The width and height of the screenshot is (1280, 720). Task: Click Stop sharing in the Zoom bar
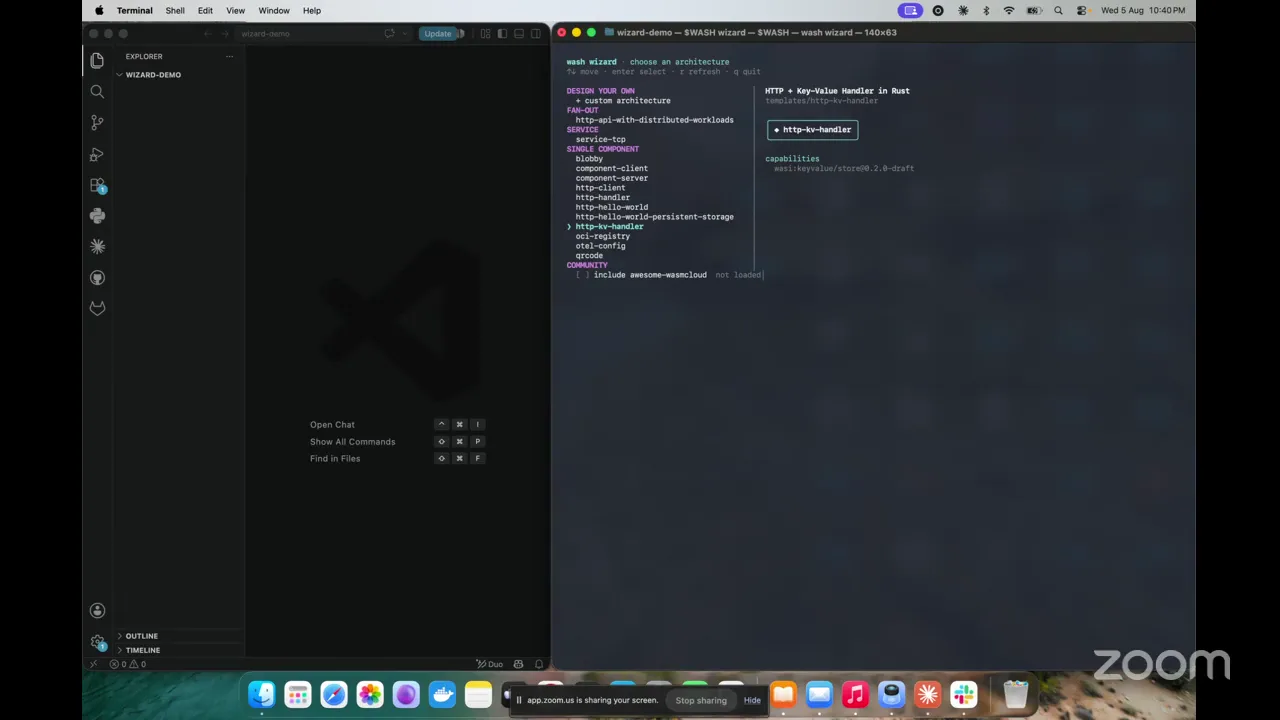701,700
